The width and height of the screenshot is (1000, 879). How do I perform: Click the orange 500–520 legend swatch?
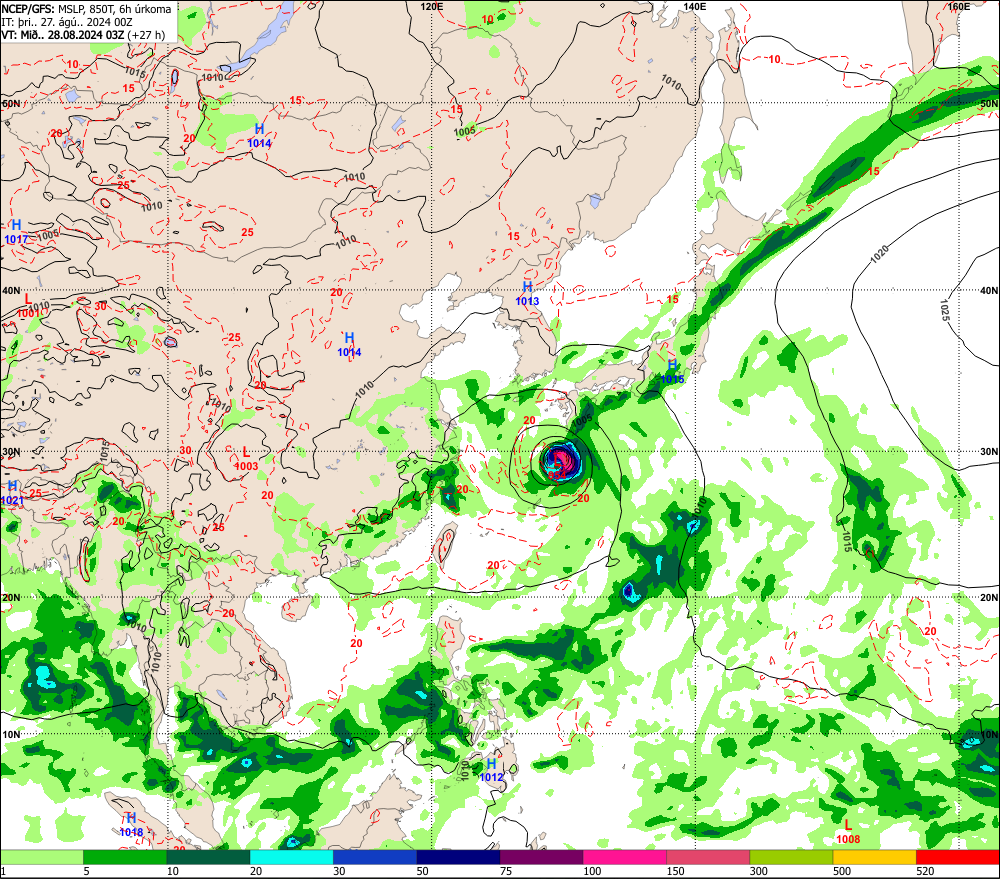coord(874,857)
